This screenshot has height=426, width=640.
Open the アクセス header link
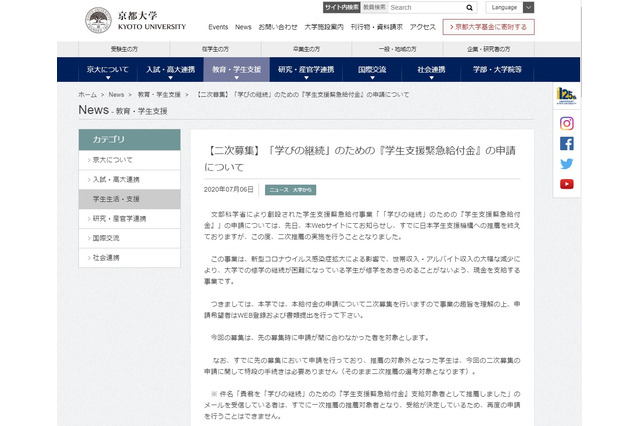pos(423,27)
